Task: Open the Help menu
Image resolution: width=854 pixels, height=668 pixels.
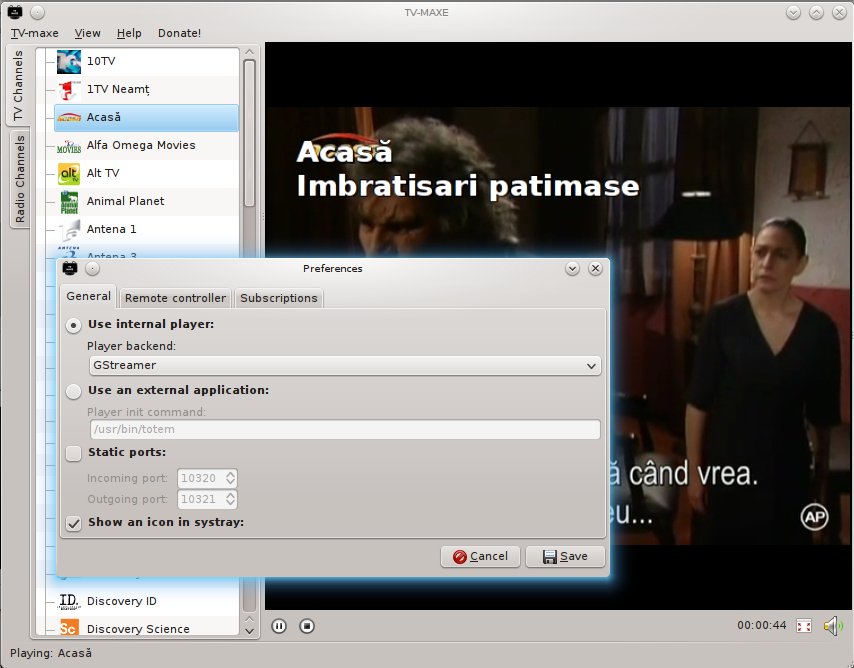Action: [129, 33]
